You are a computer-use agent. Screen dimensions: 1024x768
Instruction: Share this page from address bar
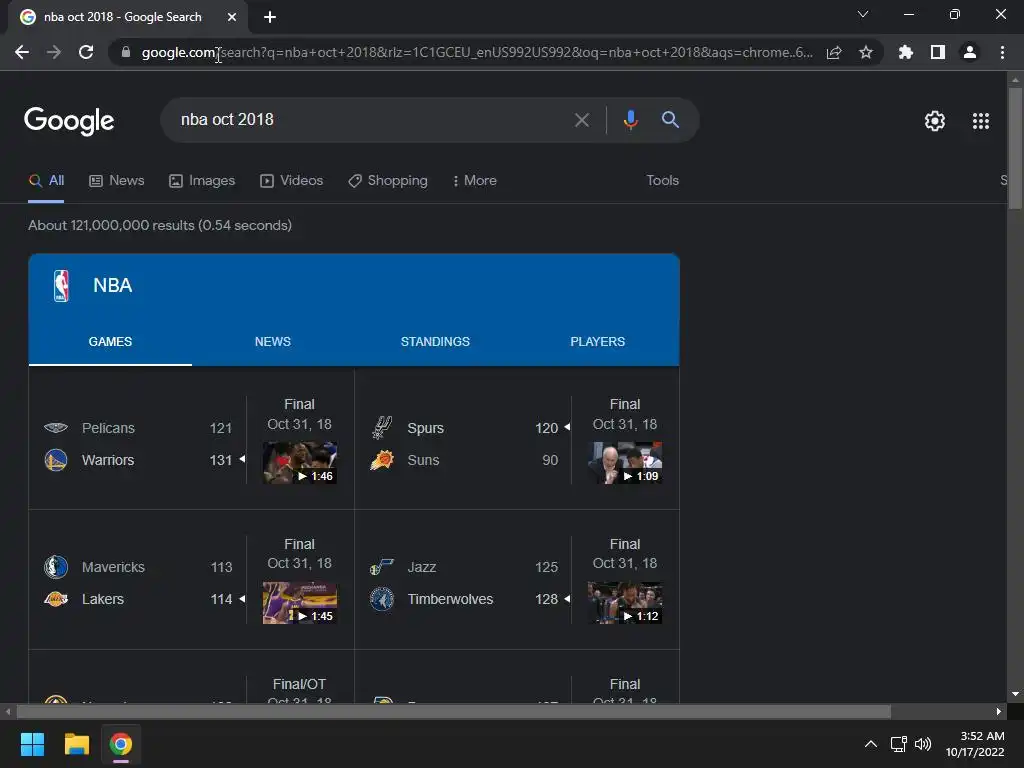[834, 52]
